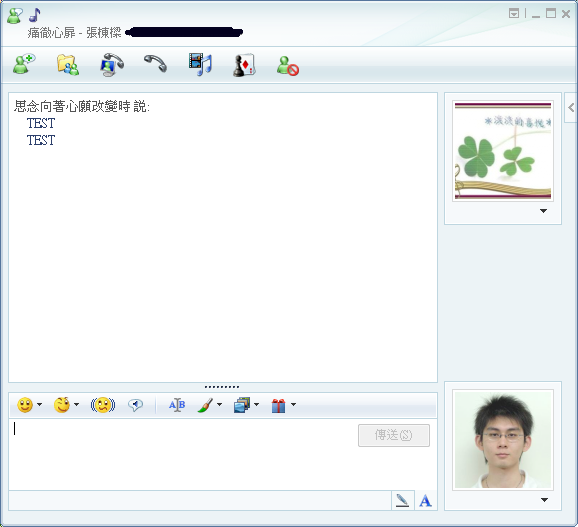The image size is (578, 527).
Task: Open the wink animation picker
Action: coord(62,405)
